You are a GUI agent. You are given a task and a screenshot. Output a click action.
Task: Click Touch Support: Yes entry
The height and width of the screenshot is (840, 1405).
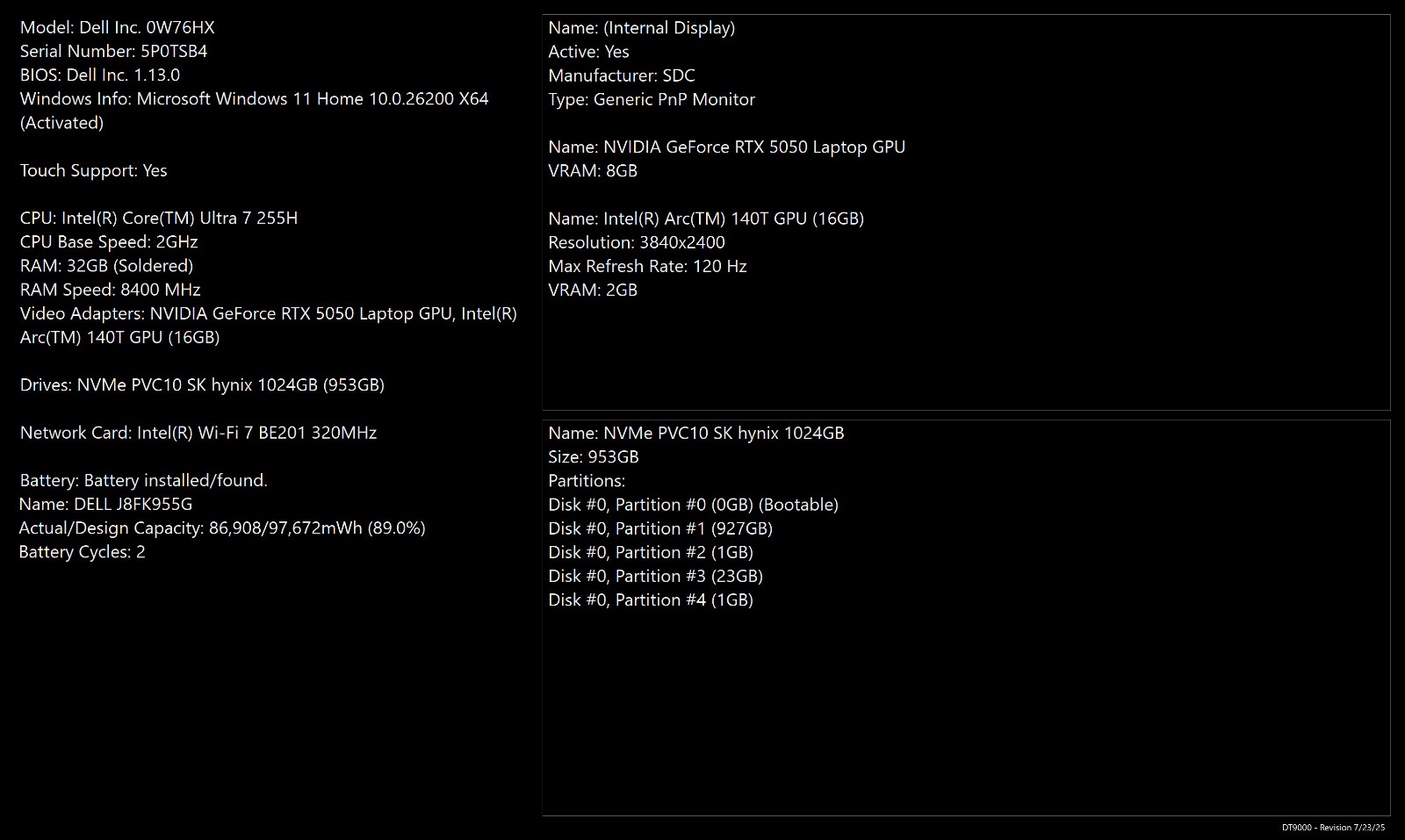point(93,170)
